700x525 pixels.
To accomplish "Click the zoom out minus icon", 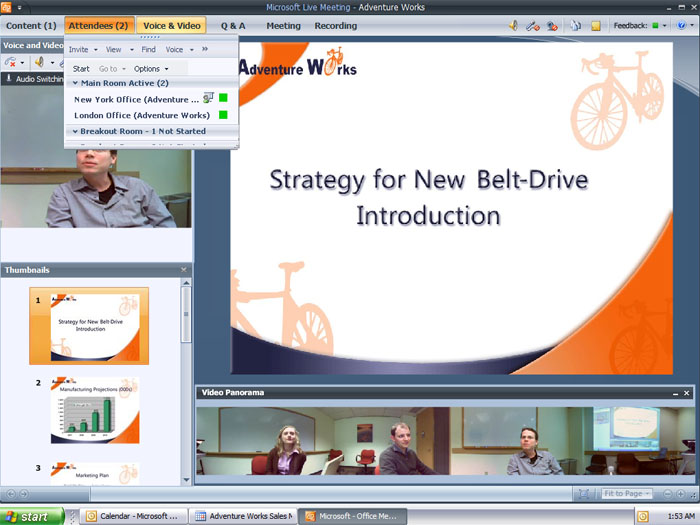I will tap(667, 494).
